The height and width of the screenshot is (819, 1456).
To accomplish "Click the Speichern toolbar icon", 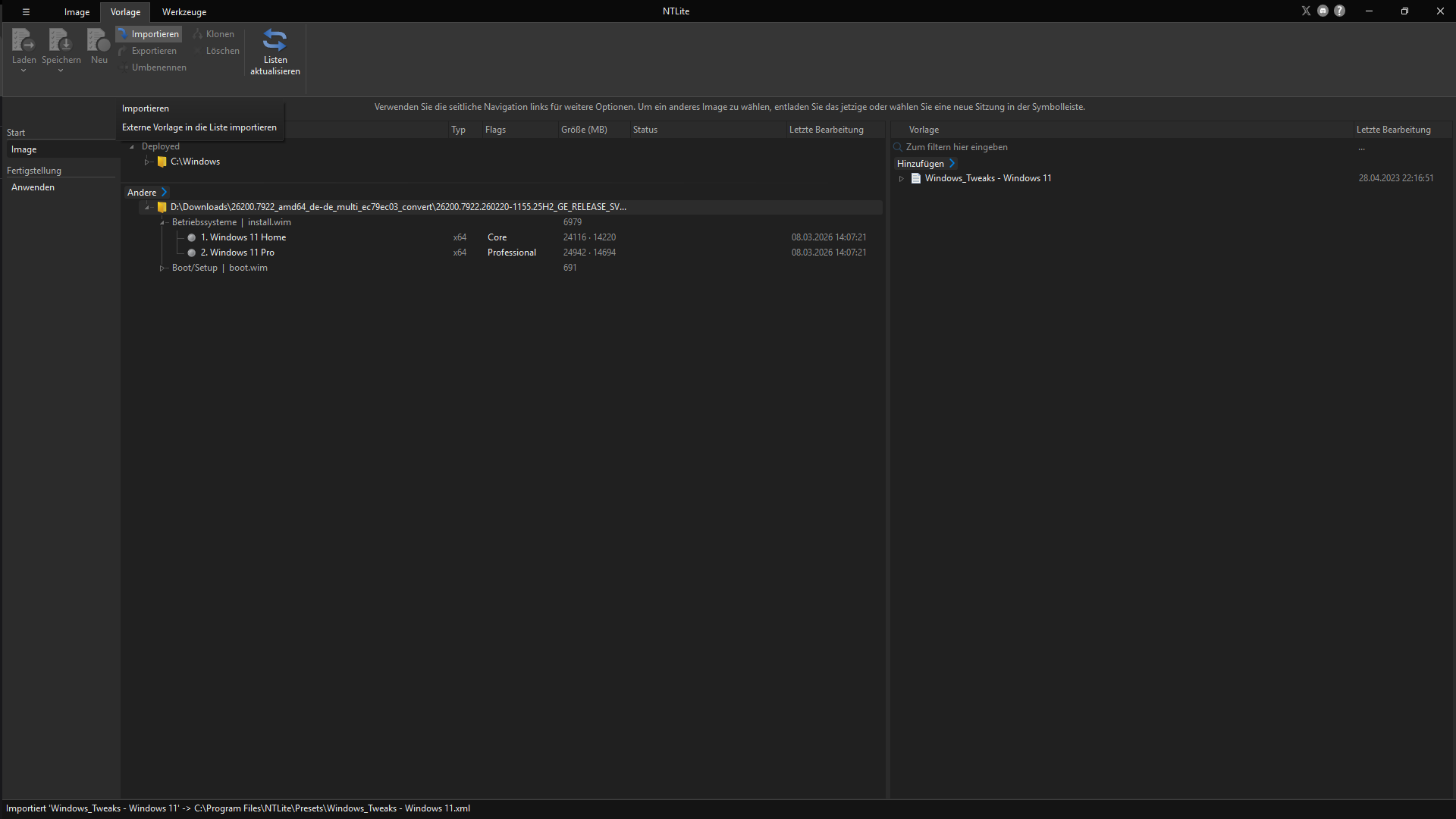I will 61,40.
